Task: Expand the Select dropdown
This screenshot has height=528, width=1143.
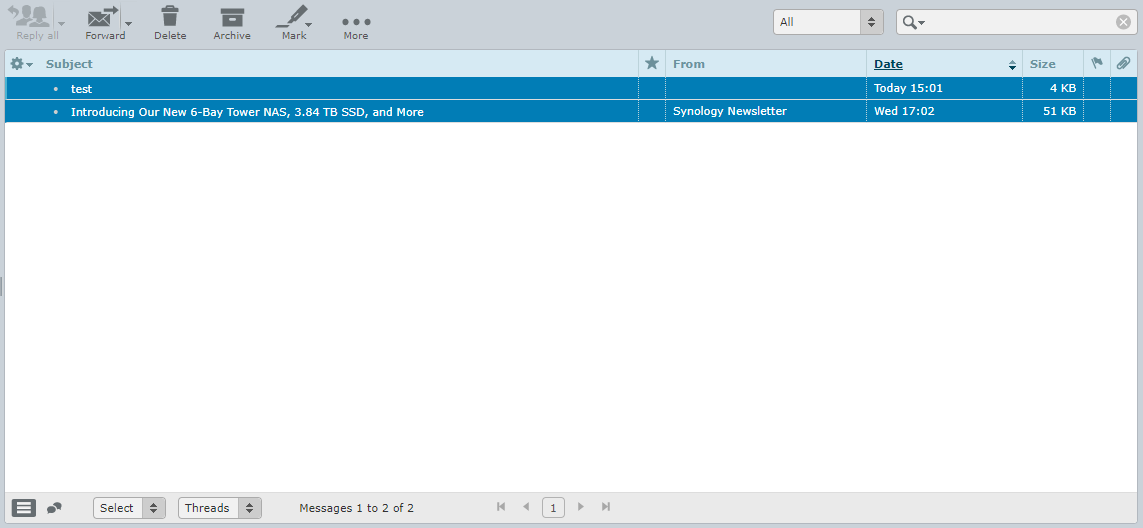Action: point(129,508)
